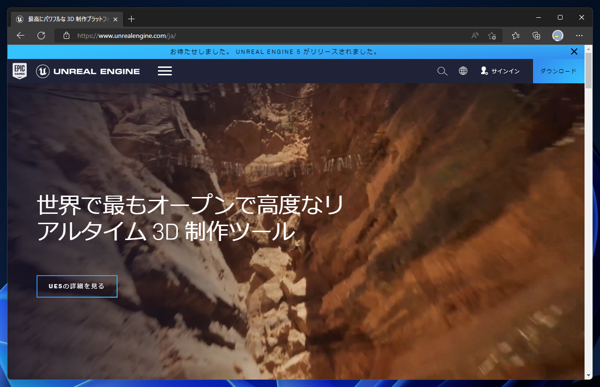The height and width of the screenshot is (387, 600).
Task: Click the Epic Games logo
Action: pyautogui.click(x=20, y=71)
